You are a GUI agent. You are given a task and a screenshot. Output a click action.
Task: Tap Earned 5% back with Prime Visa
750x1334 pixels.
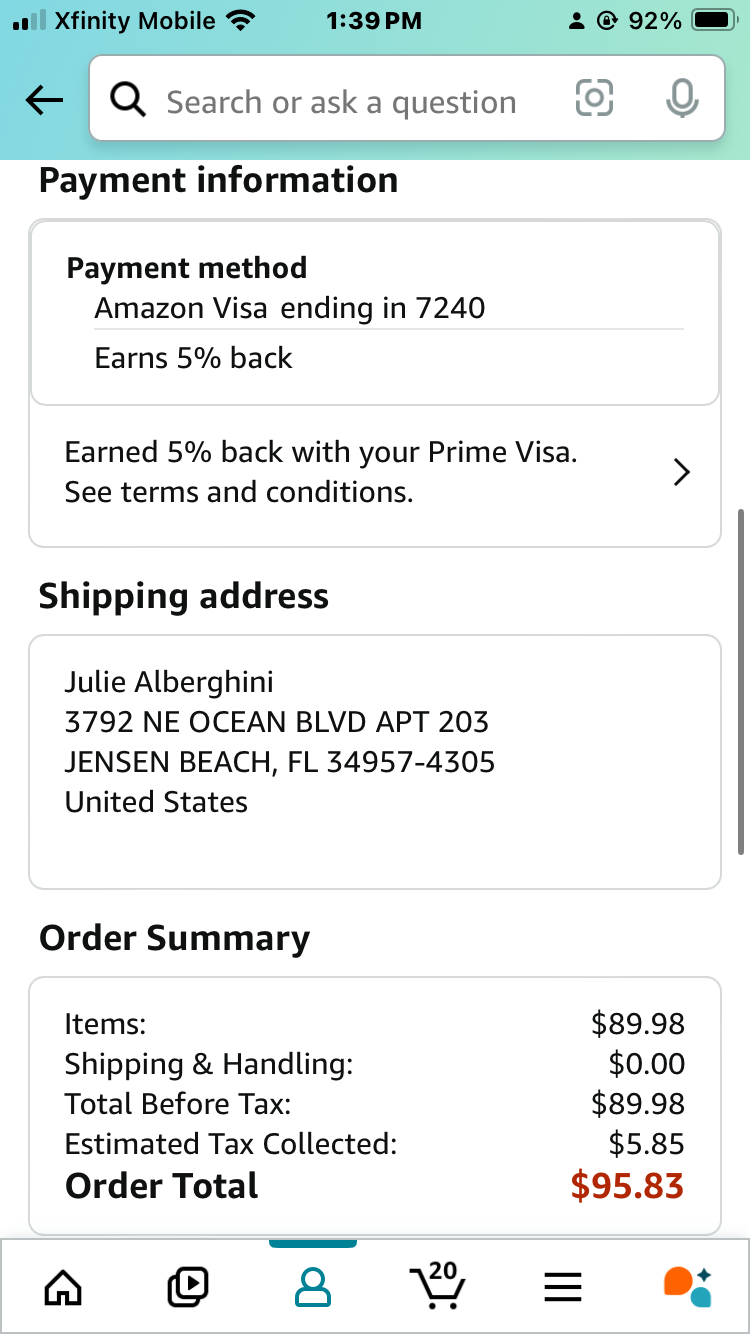pos(321,452)
